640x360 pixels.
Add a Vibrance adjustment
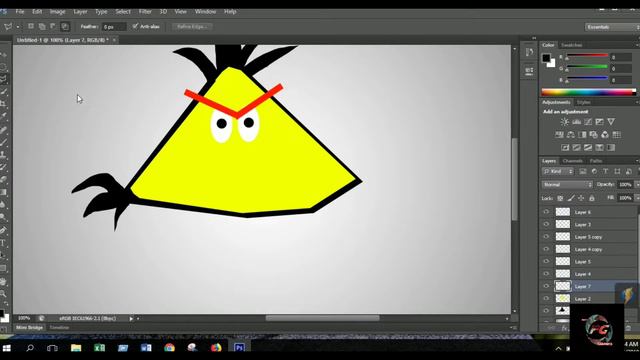click(611, 122)
